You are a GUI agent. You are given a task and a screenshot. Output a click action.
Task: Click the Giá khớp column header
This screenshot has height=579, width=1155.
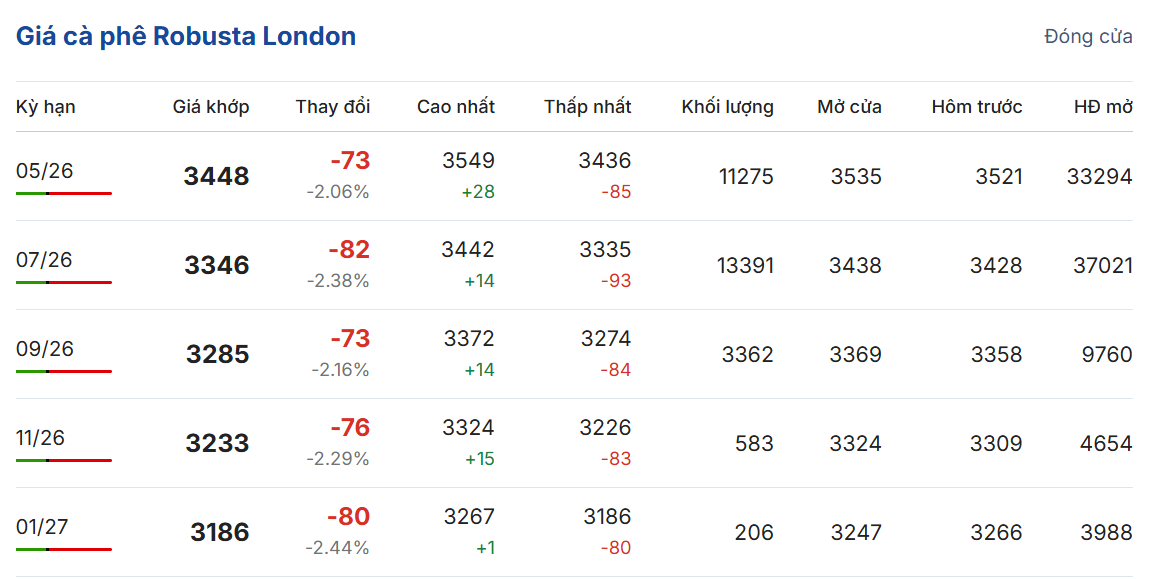point(211,107)
